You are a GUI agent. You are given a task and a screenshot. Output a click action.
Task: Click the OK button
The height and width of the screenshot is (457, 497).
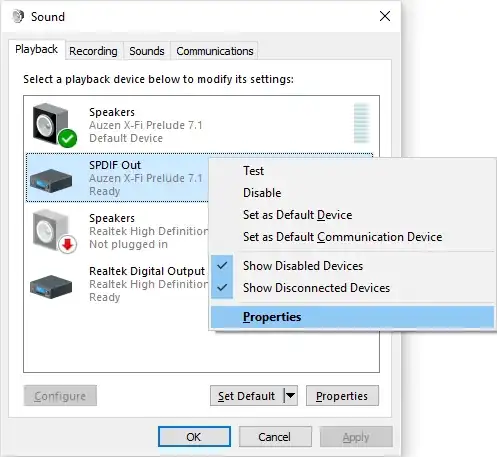194,437
